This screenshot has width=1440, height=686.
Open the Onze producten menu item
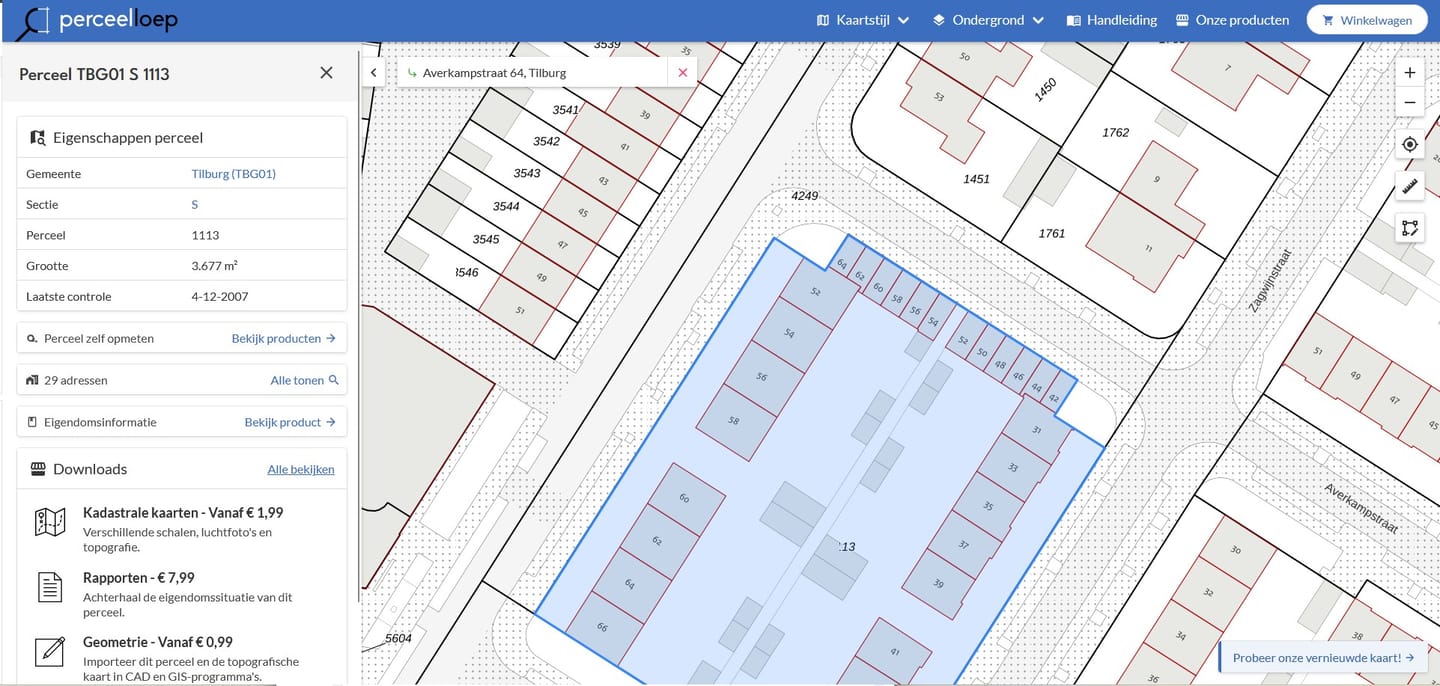click(1232, 20)
